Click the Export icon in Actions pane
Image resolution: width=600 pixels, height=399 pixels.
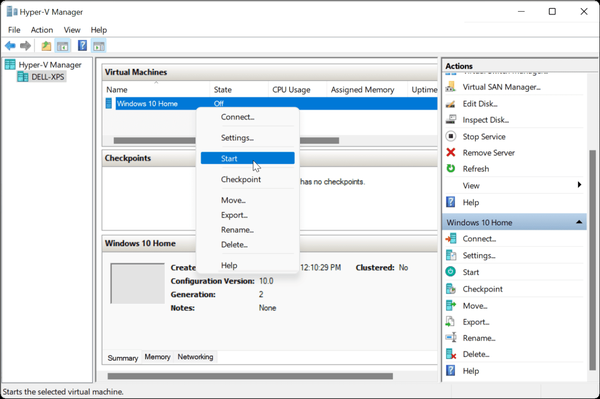click(x=450, y=322)
